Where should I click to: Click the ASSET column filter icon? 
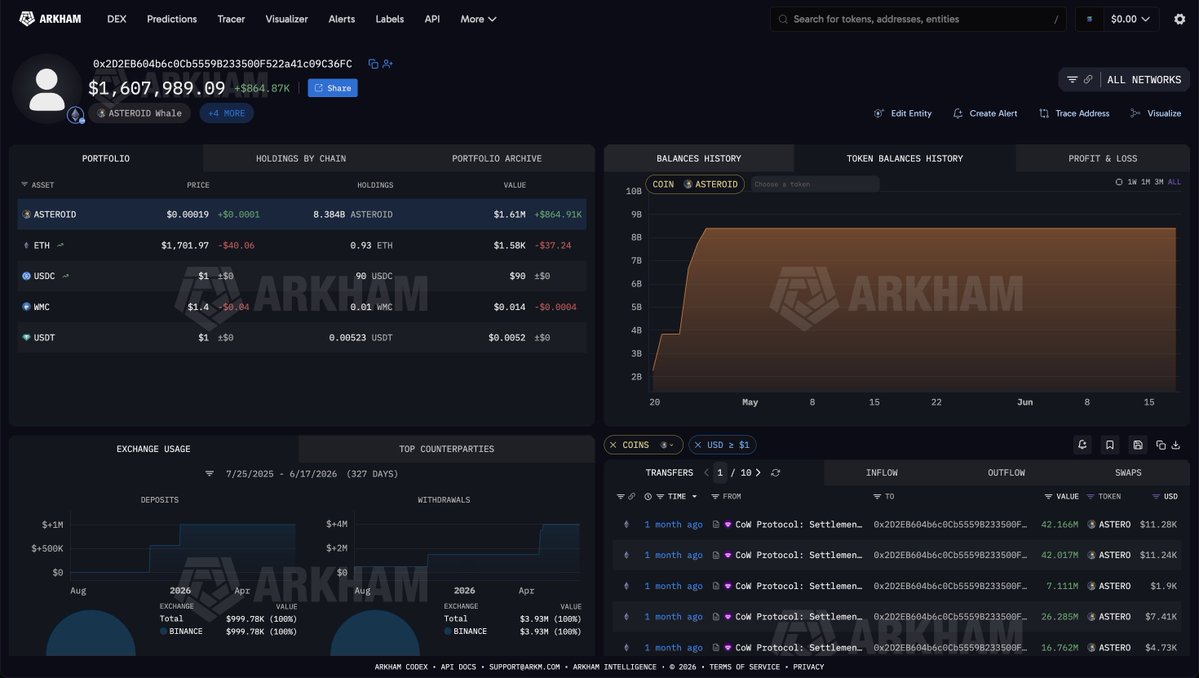pyautogui.click(x=24, y=185)
